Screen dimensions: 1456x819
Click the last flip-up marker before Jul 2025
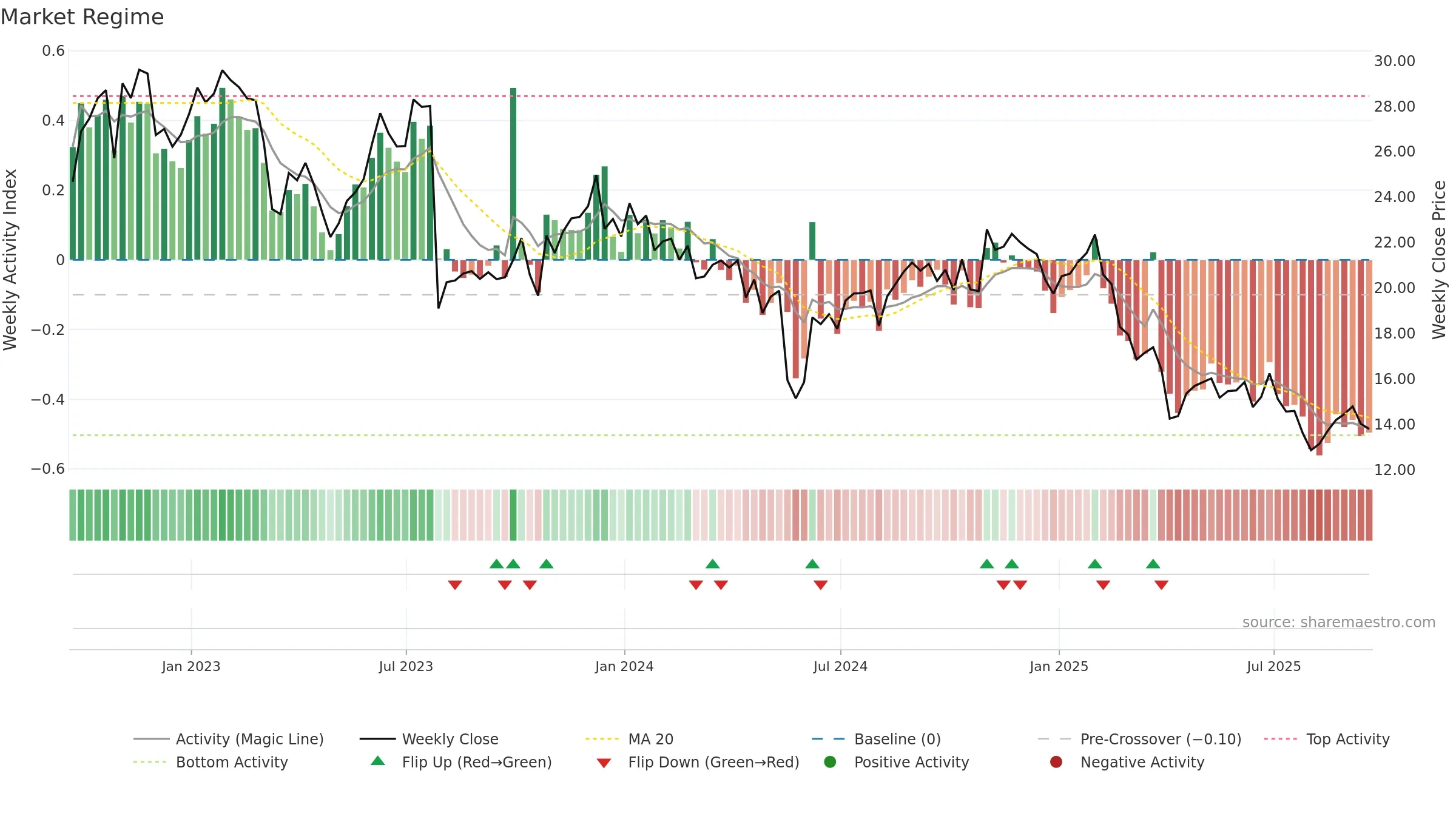click(1153, 564)
